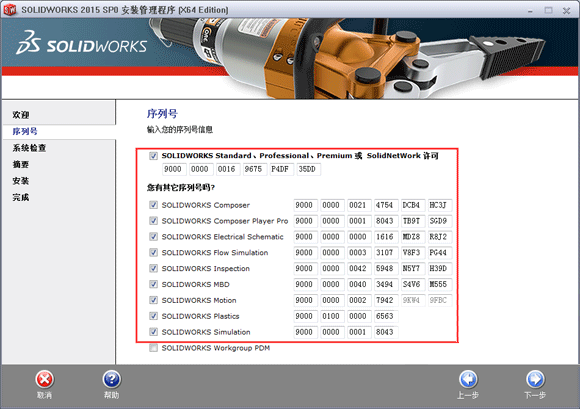The width and height of the screenshot is (580, 409).
Task: Click MBD serial field S4V6
Action: [x=413, y=285]
